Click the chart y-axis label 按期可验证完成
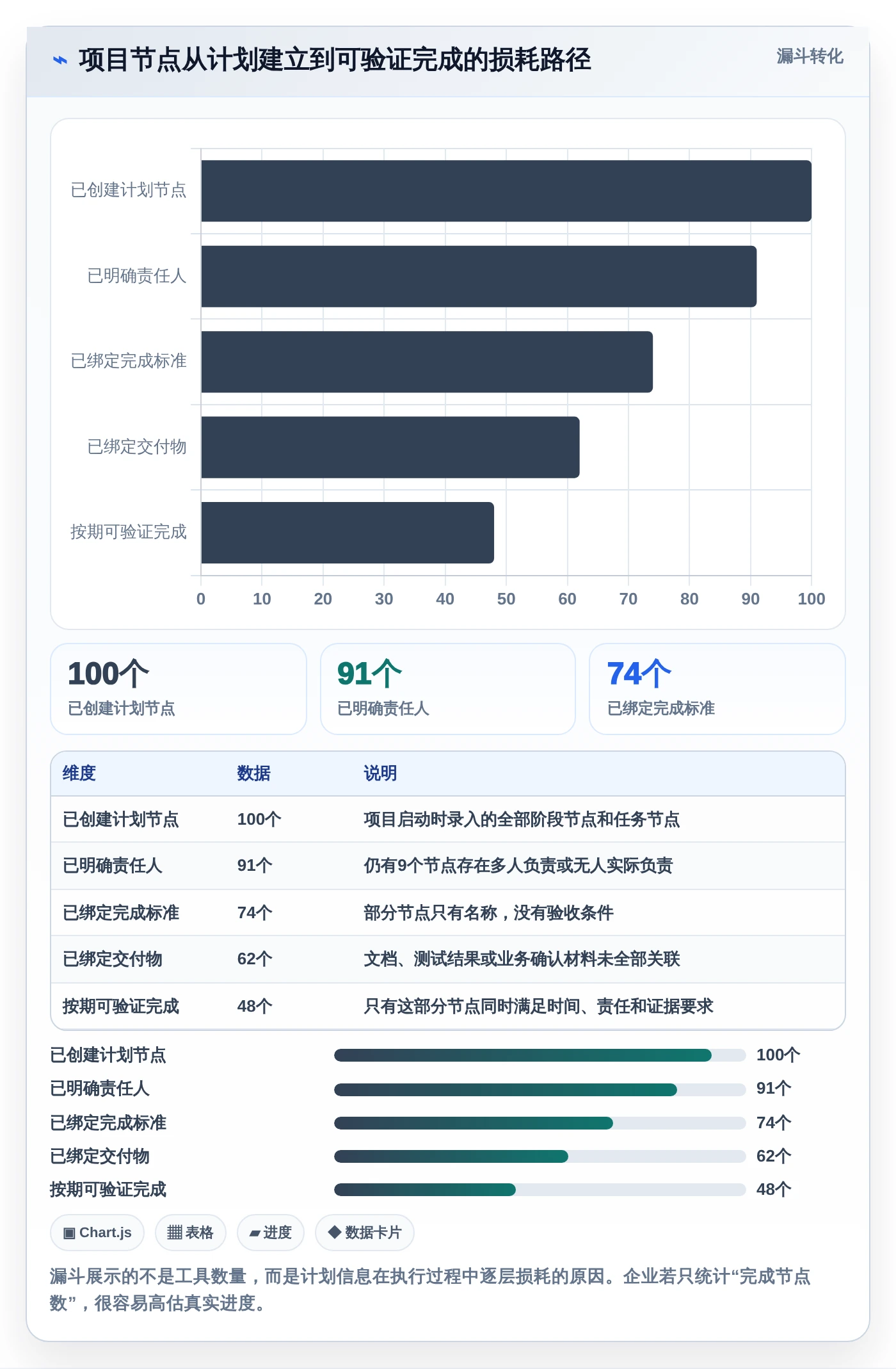The height and width of the screenshot is (1369, 896). tap(129, 531)
